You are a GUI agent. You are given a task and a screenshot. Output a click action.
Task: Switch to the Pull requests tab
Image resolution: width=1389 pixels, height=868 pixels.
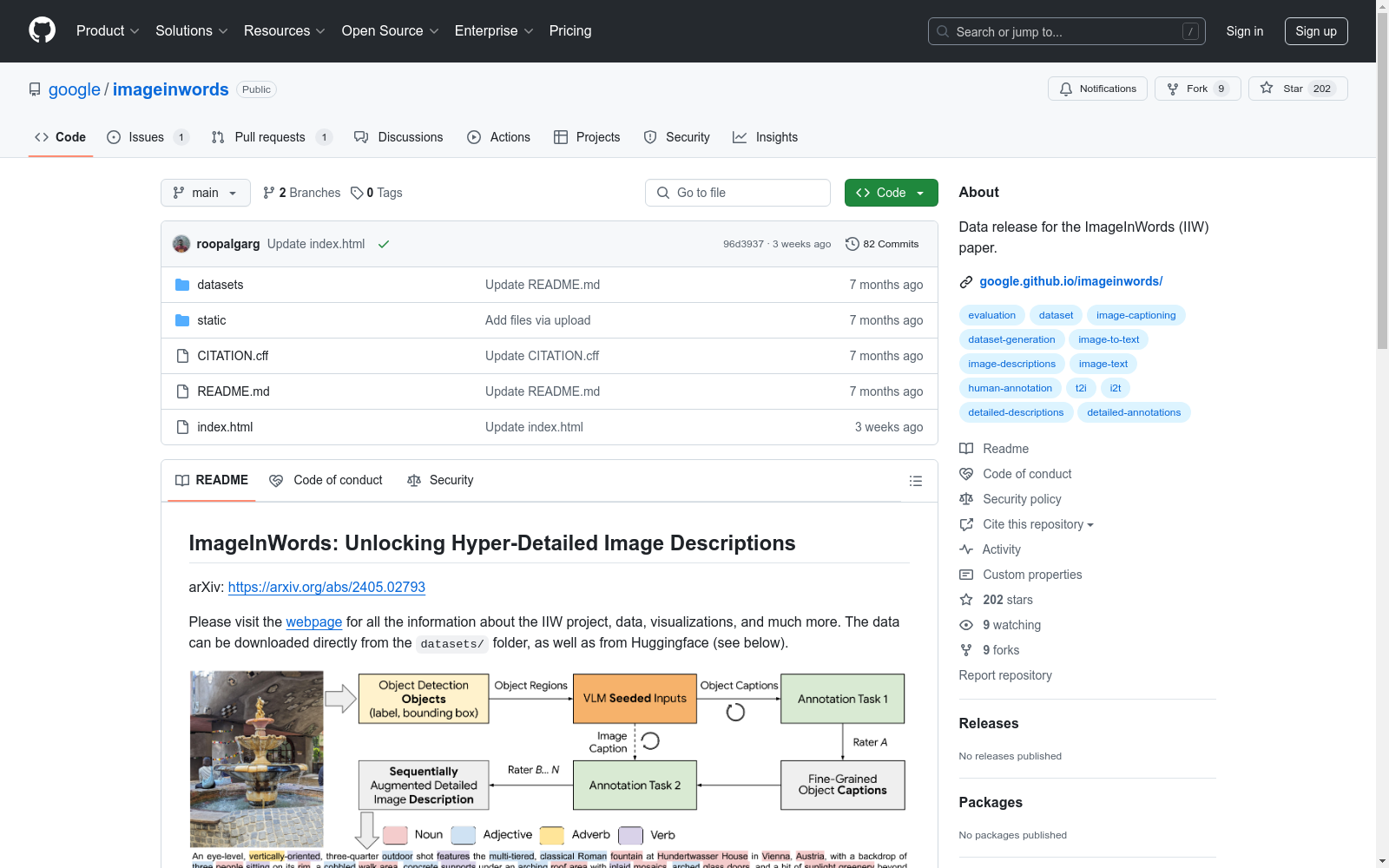click(272, 137)
